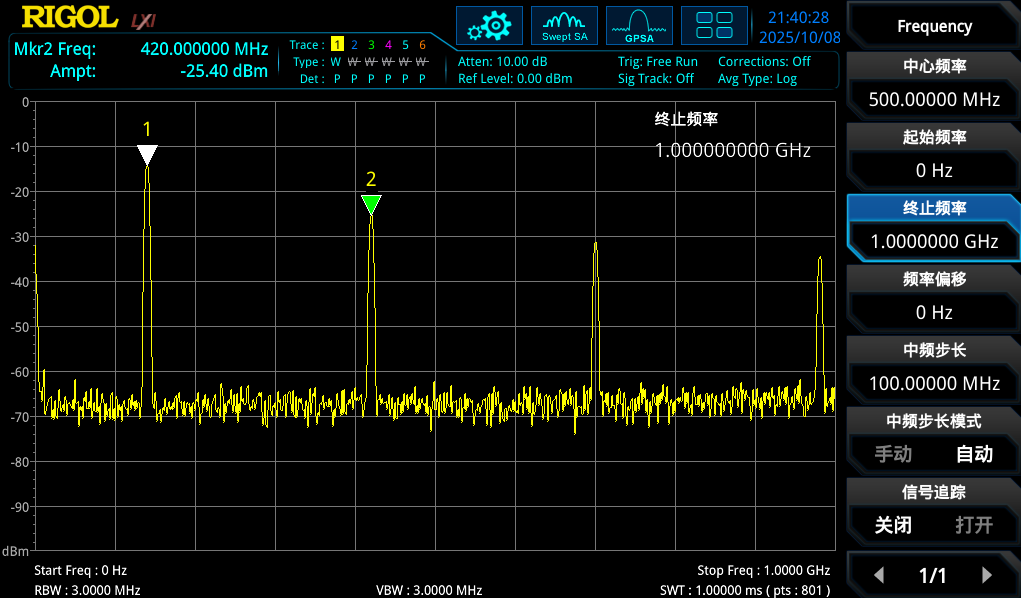Click the 中频步长模式 step mode label

934,421
